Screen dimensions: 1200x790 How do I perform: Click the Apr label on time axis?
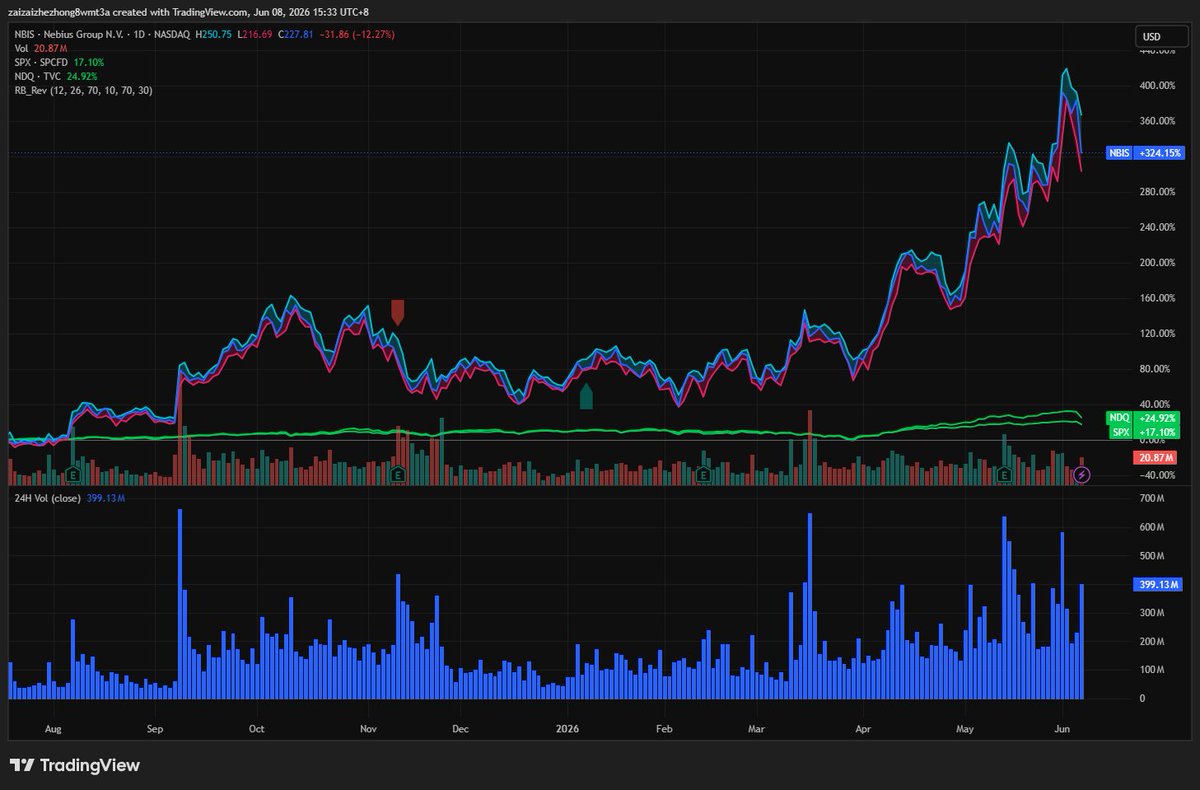[864, 729]
